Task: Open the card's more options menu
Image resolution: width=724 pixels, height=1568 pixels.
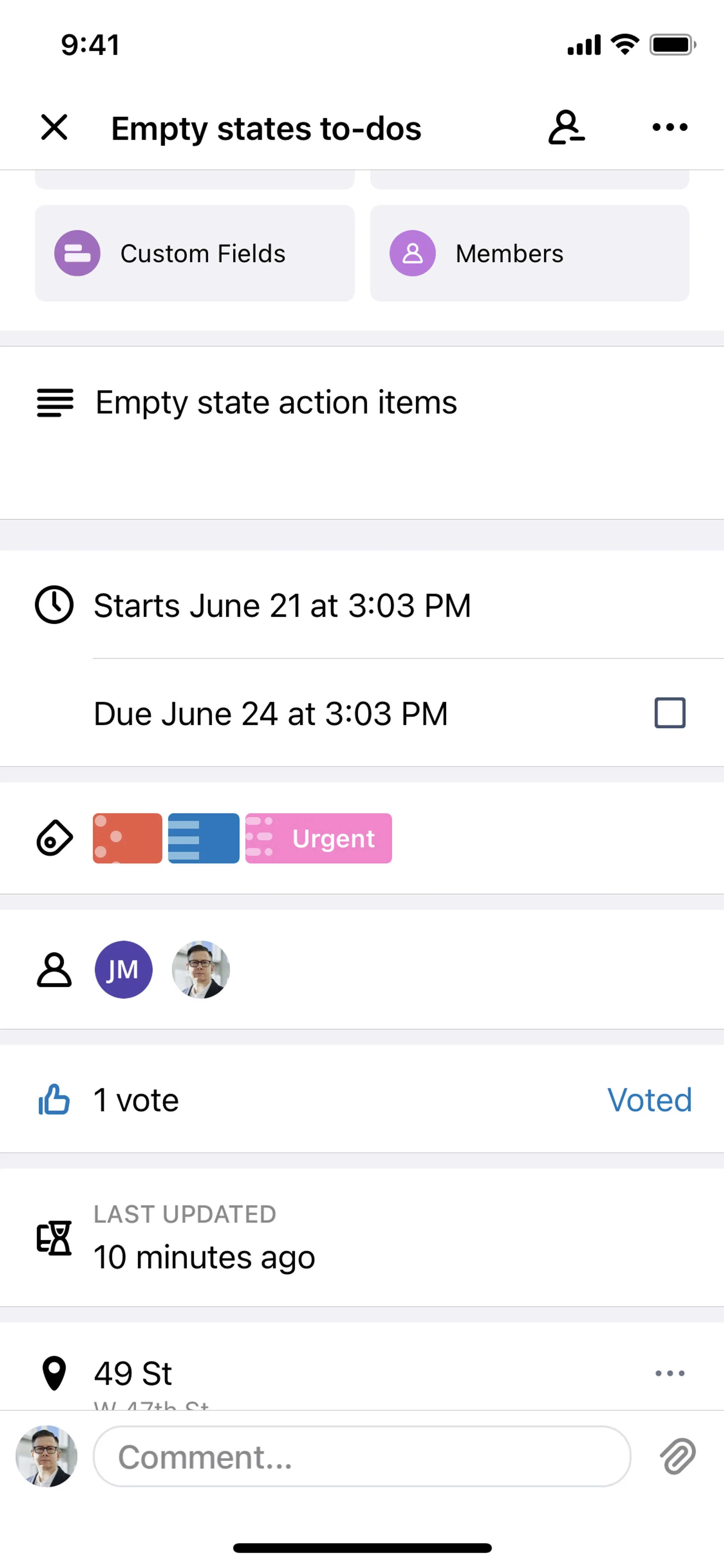Action: pyautogui.click(x=669, y=127)
